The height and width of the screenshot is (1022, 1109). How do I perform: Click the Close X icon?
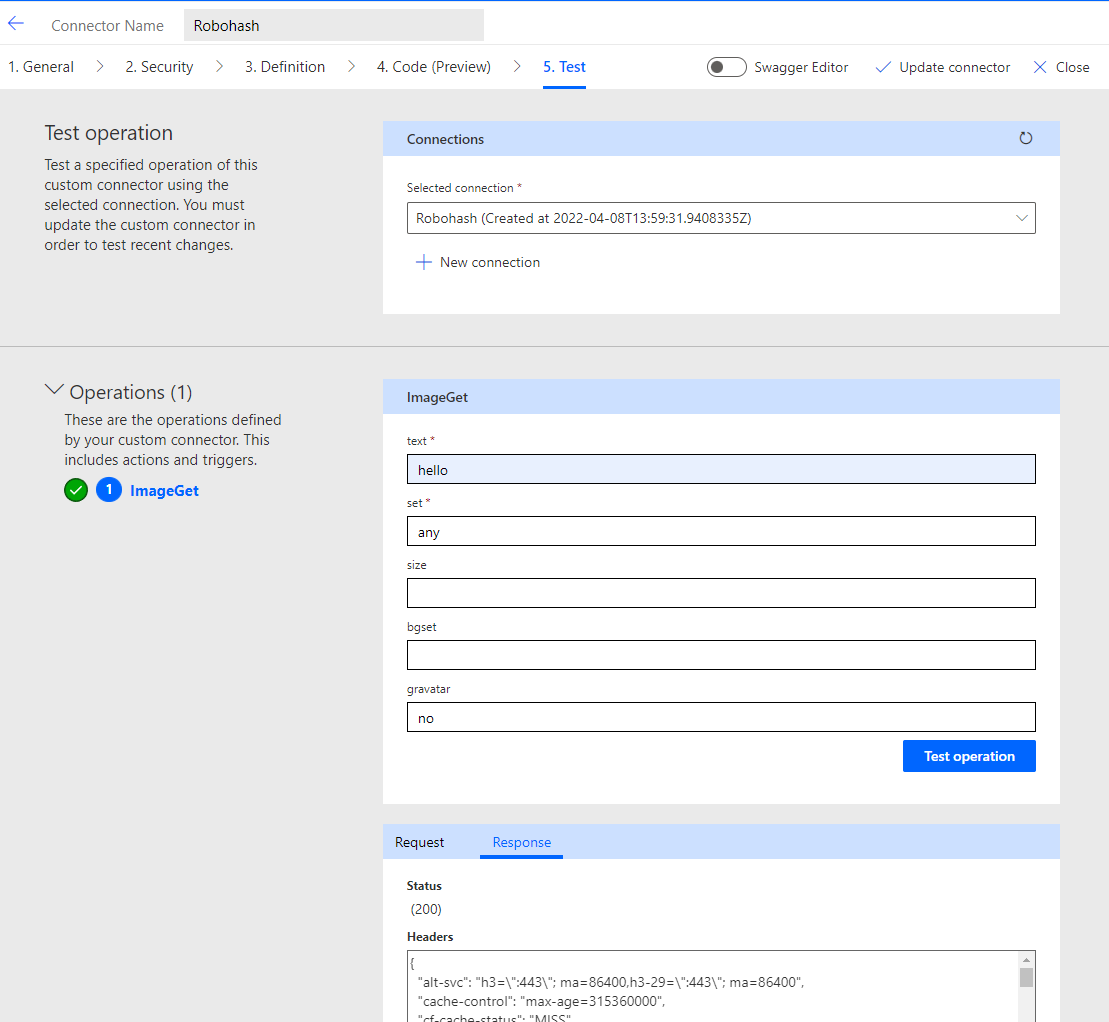coord(1040,67)
